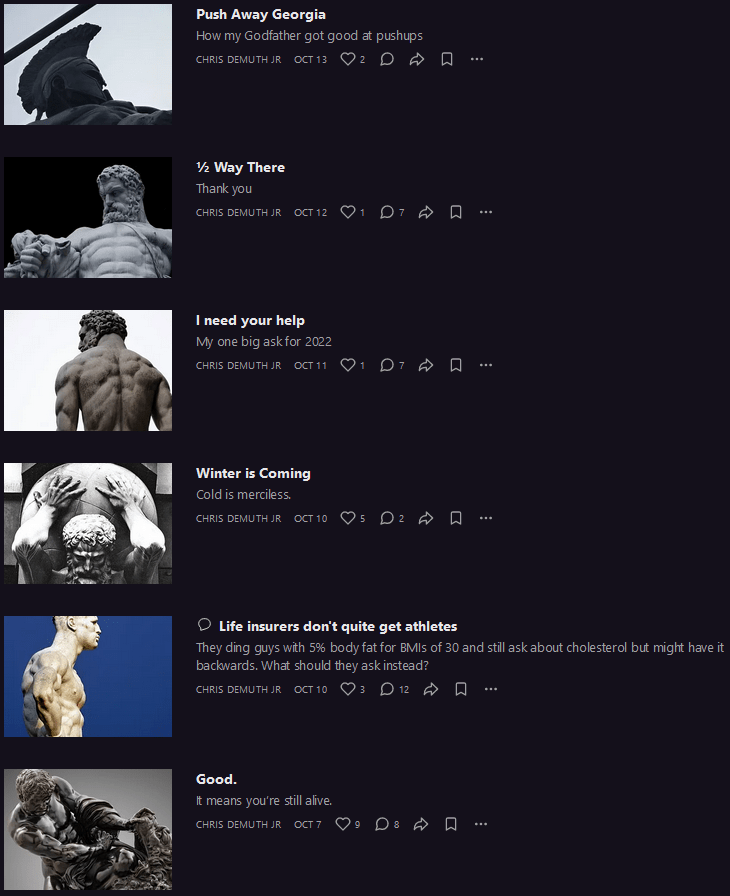The width and height of the screenshot is (730, 896).
Task: Open the Good. post title
Action: [x=216, y=779]
